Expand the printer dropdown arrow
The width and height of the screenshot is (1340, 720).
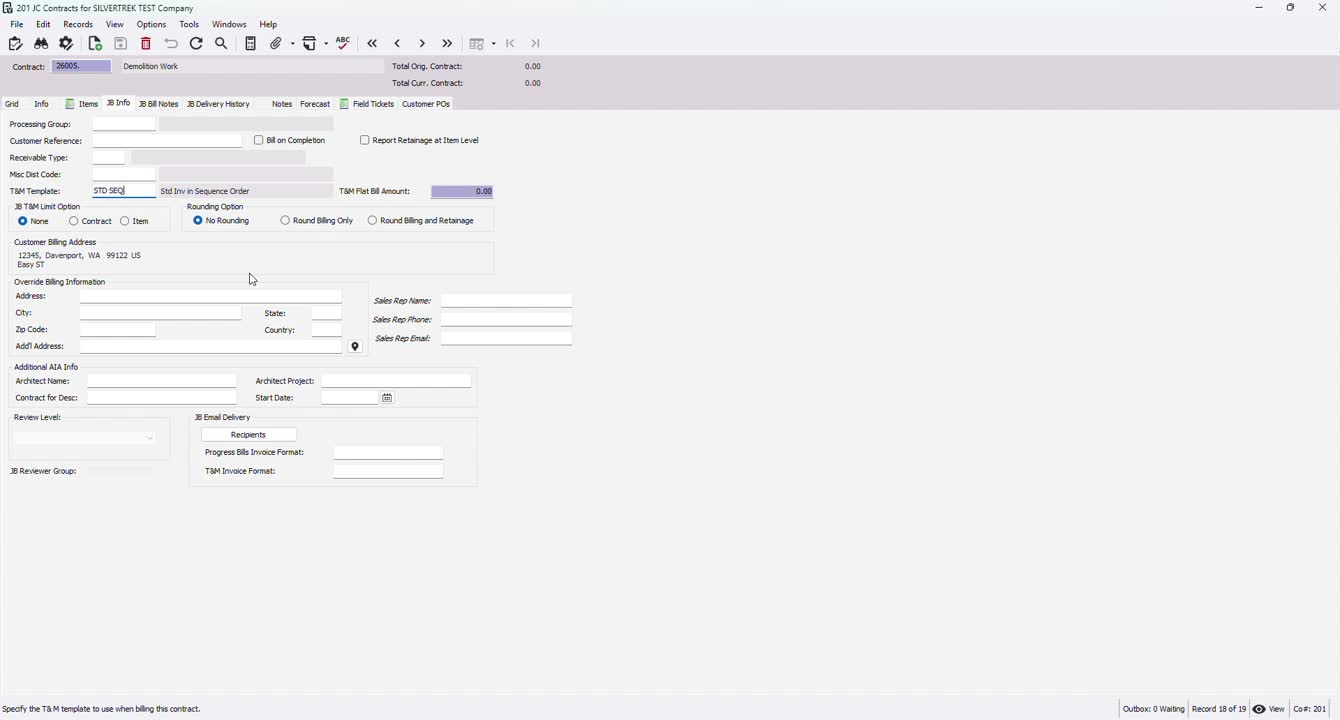point(326,44)
